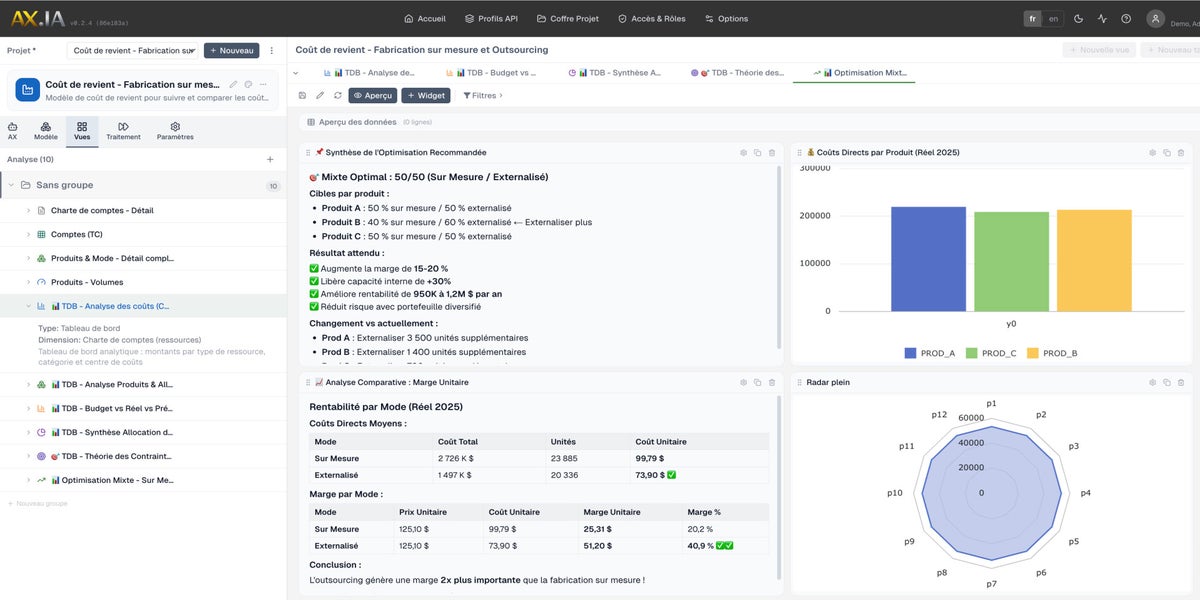
Task: Toggle dark mode with the moon icon
Action: click(x=1079, y=18)
